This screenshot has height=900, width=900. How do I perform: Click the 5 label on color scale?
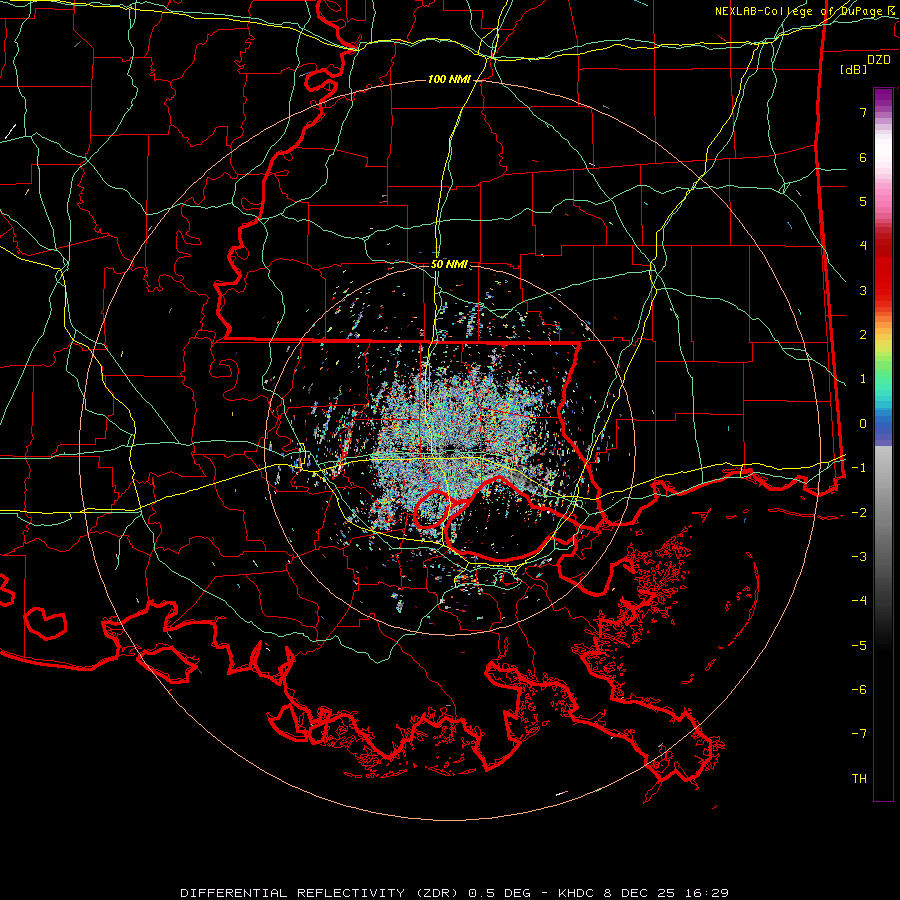coord(863,201)
